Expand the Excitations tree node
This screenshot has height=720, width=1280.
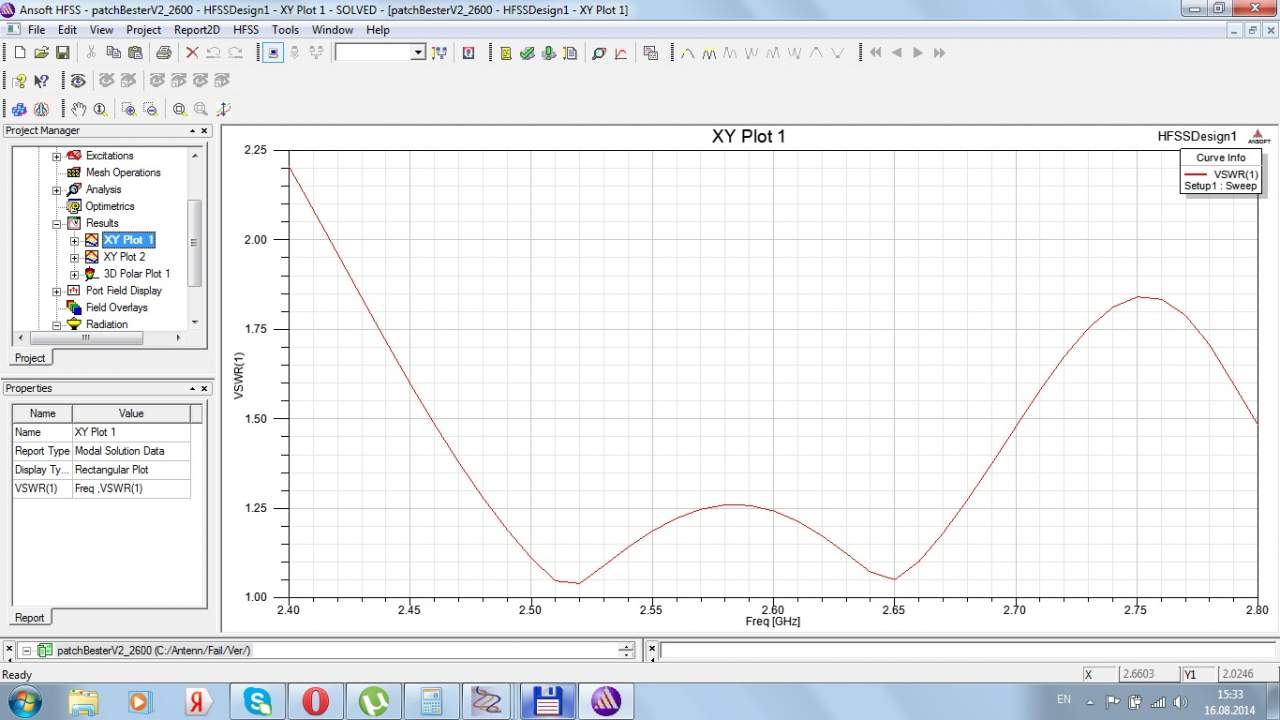point(57,156)
